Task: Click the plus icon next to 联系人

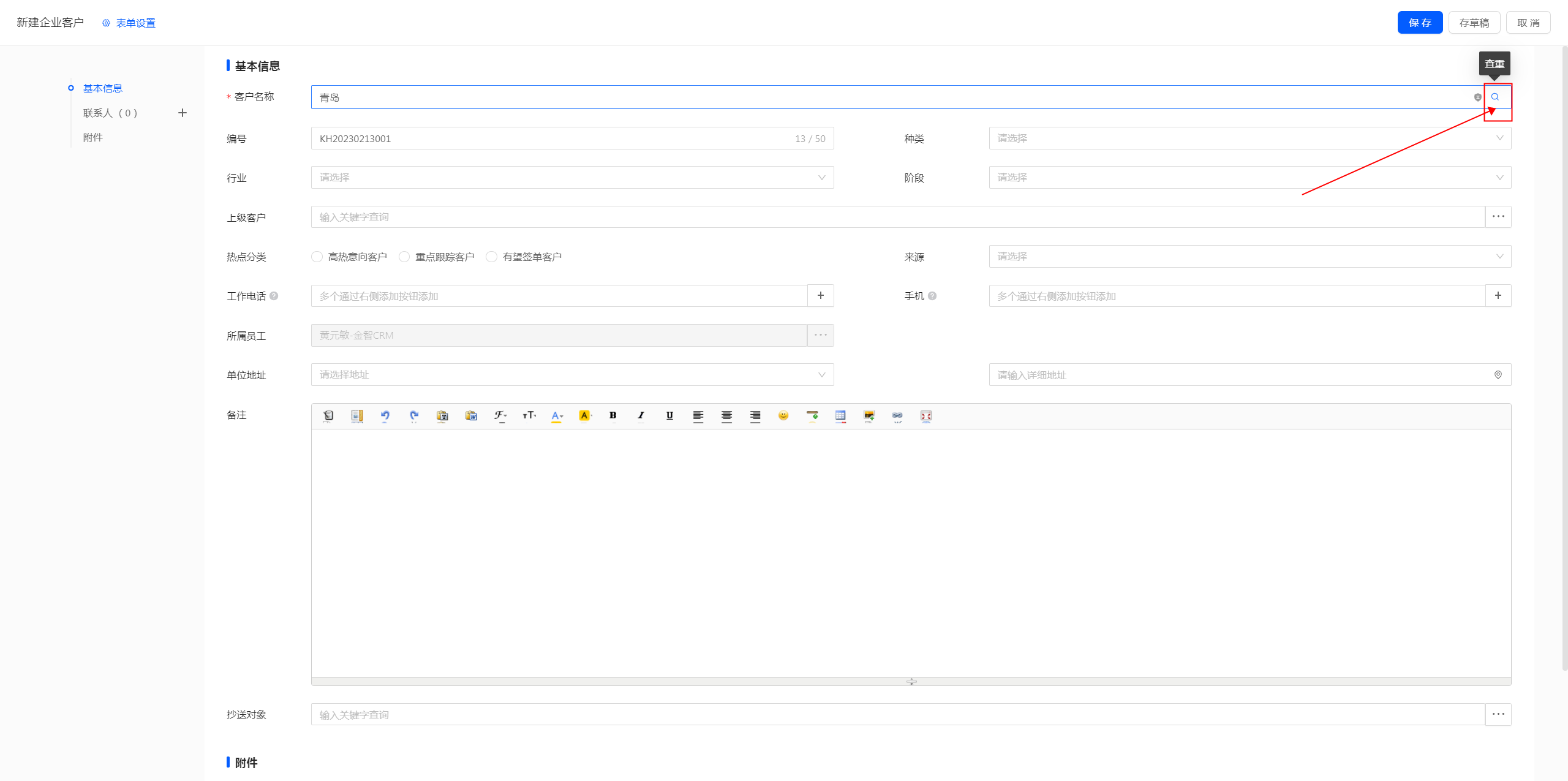Action: pos(183,113)
